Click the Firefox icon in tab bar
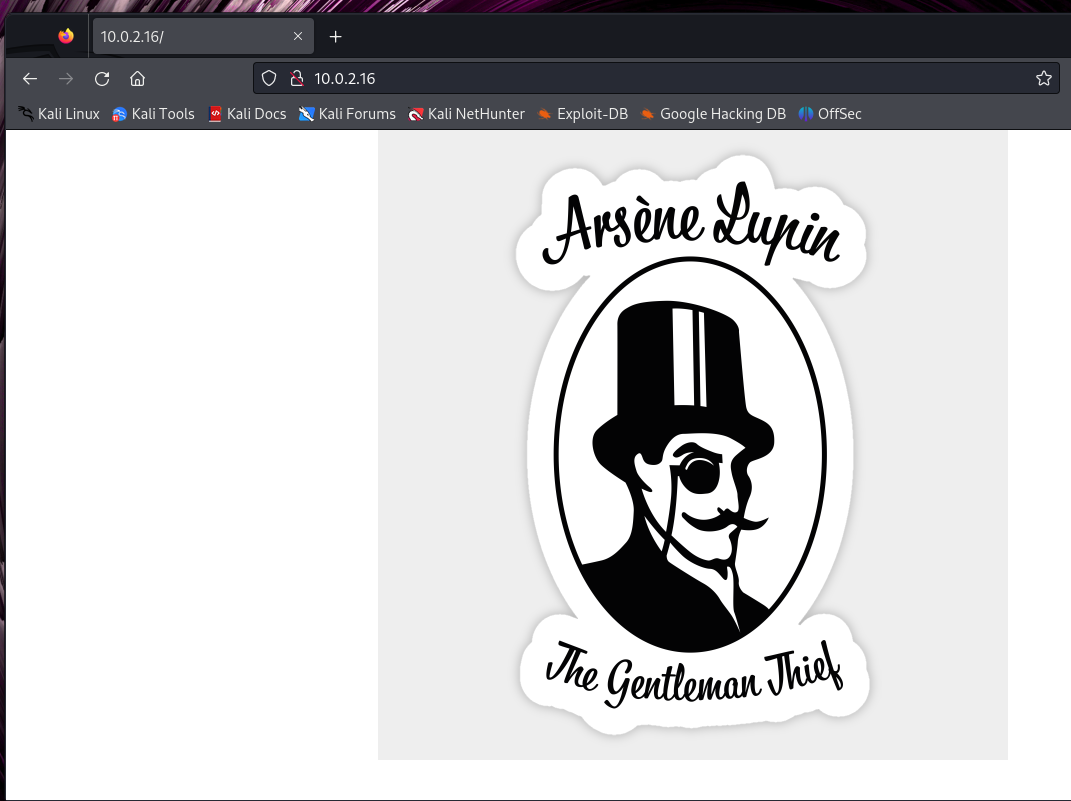 pos(66,36)
